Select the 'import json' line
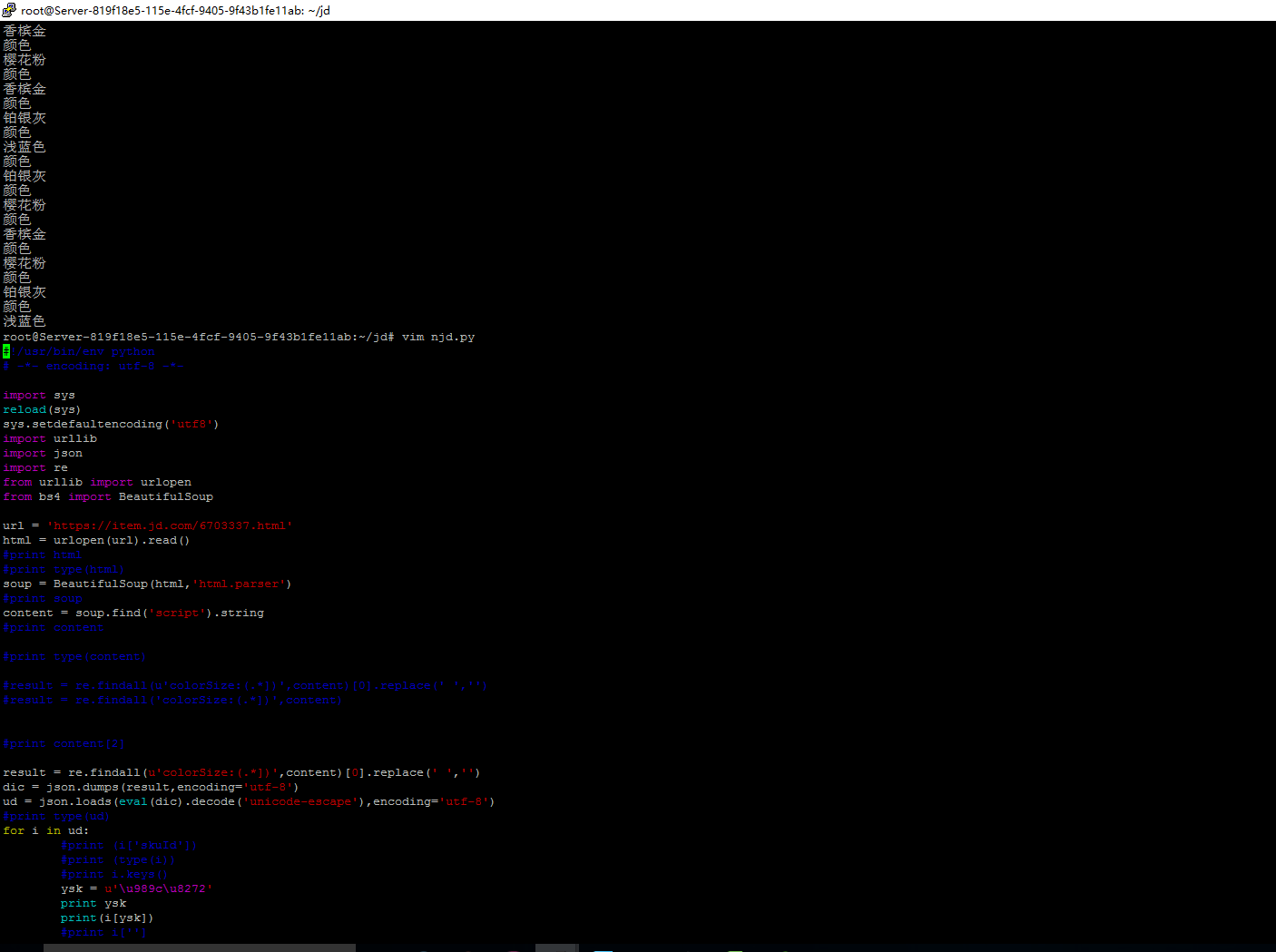 [x=43, y=454]
